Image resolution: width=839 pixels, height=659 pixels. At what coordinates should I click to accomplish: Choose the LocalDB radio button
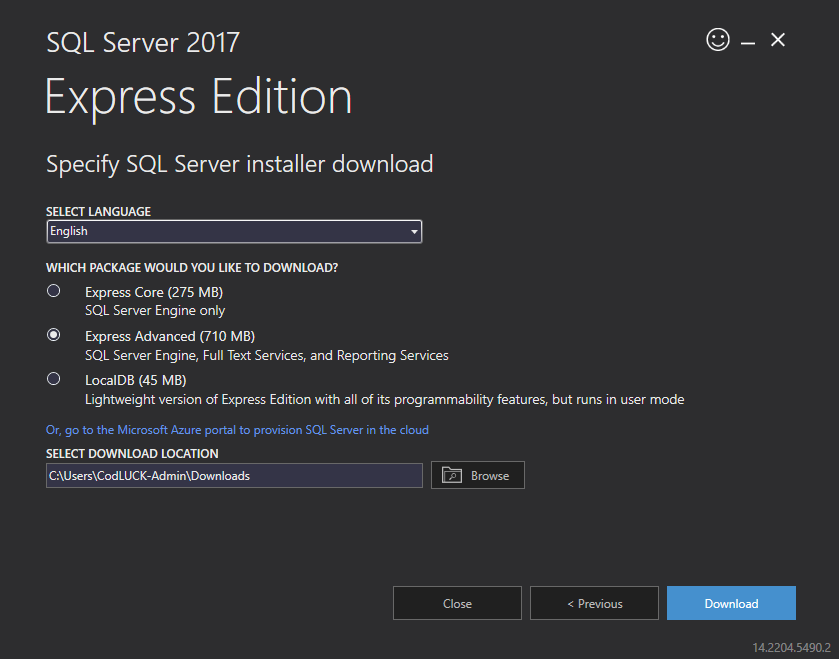[x=54, y=379]
